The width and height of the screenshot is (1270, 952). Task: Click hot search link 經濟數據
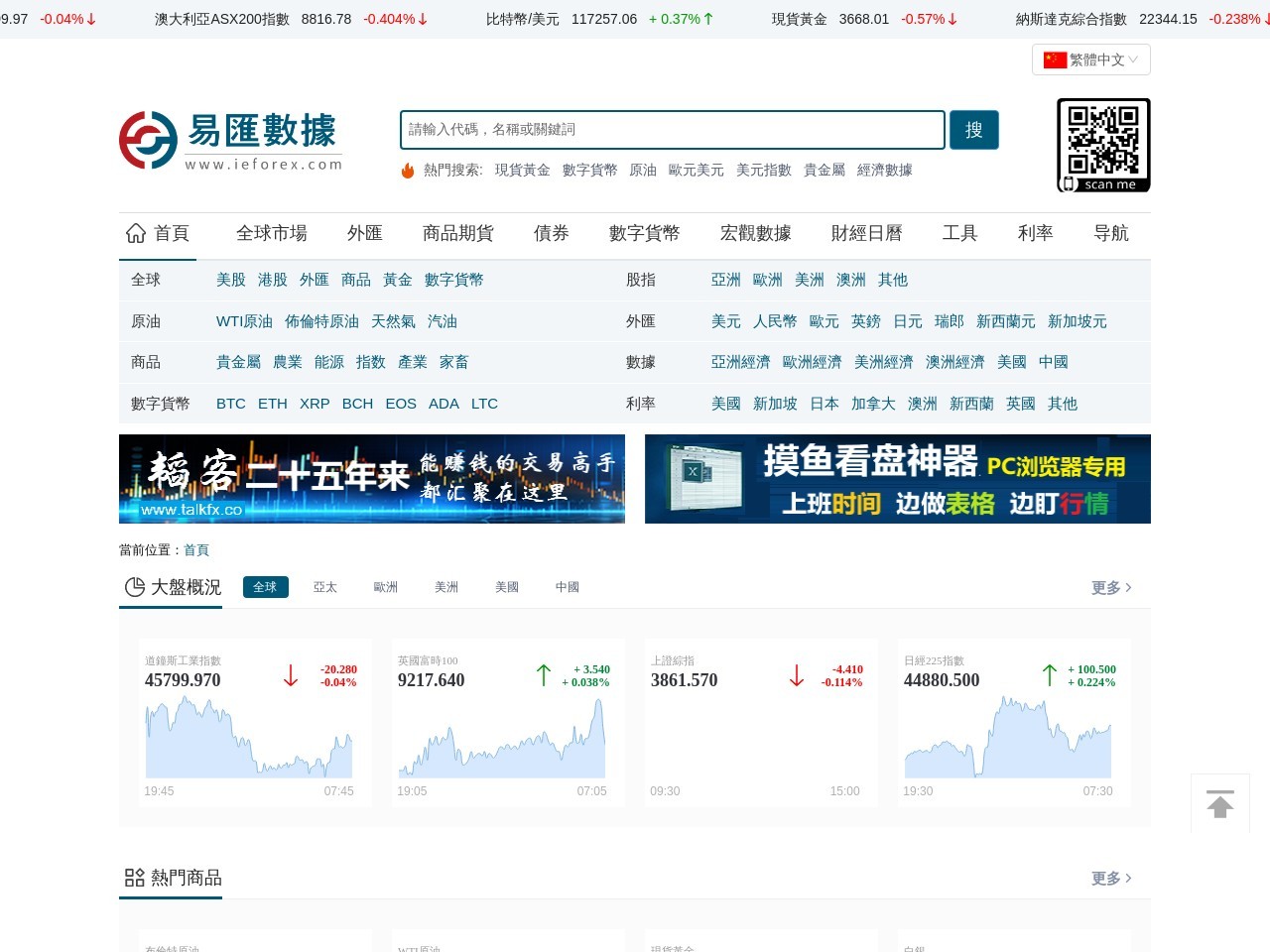point(885,171)
